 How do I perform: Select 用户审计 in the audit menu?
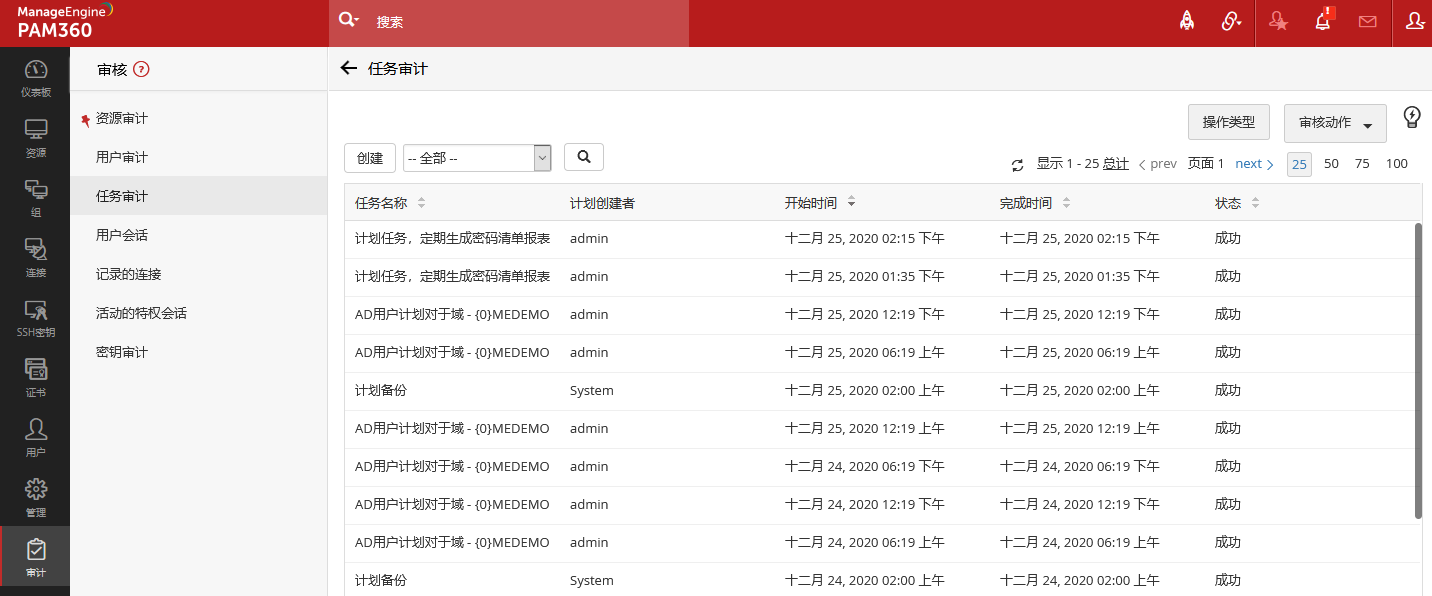122,157
